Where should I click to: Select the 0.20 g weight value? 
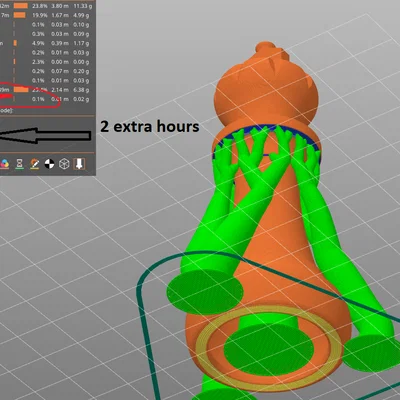[81, 71]
